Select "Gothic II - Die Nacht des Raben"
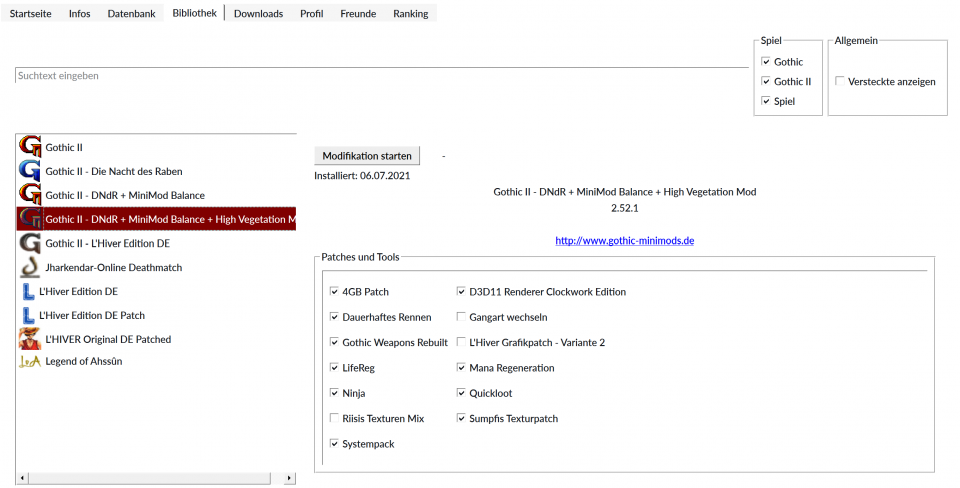Image resolution: width=960 pixels, height=488 pixels. [x=156, y=171]
